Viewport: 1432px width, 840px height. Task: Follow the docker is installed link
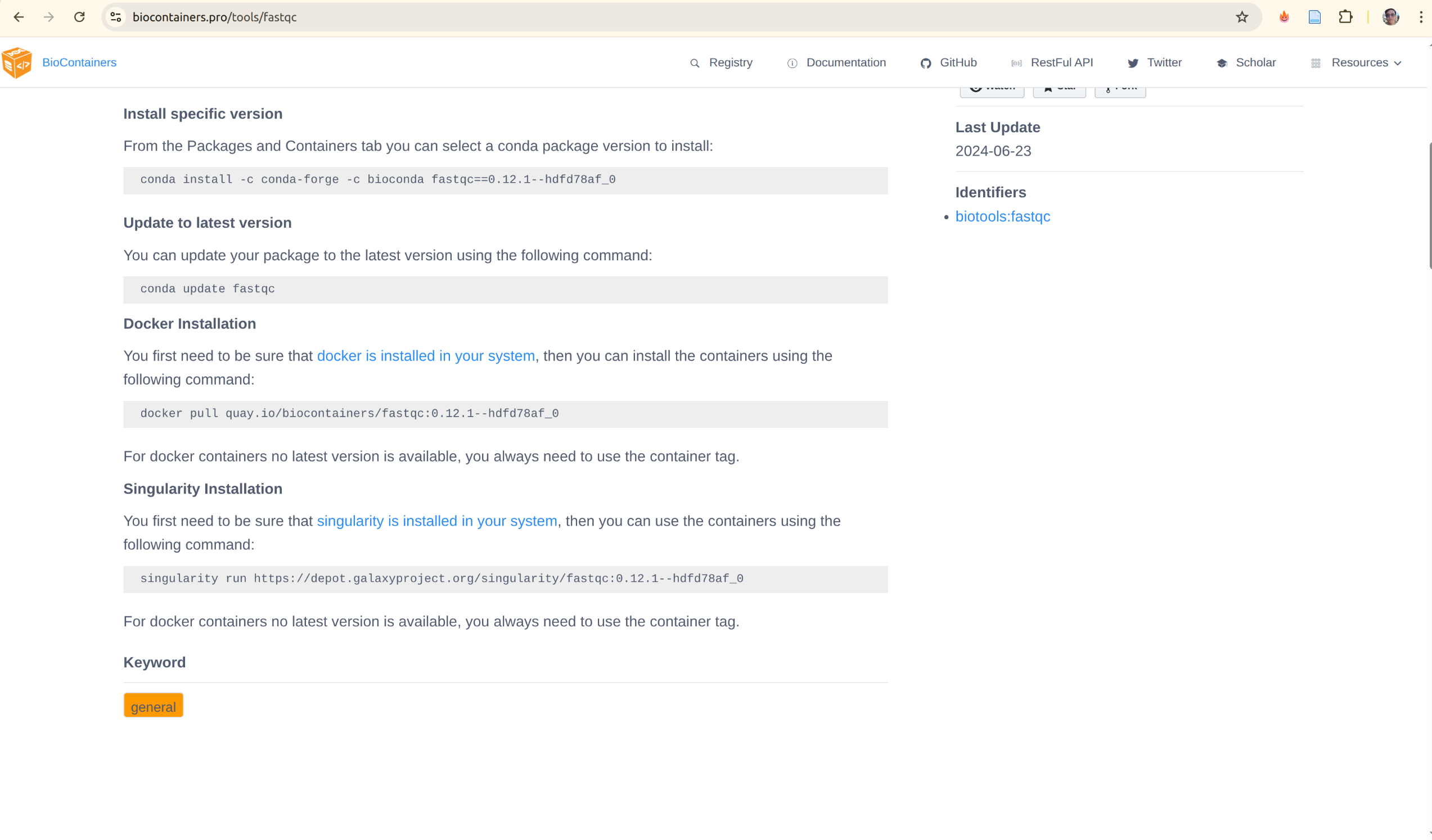click(x=426, y=356)
